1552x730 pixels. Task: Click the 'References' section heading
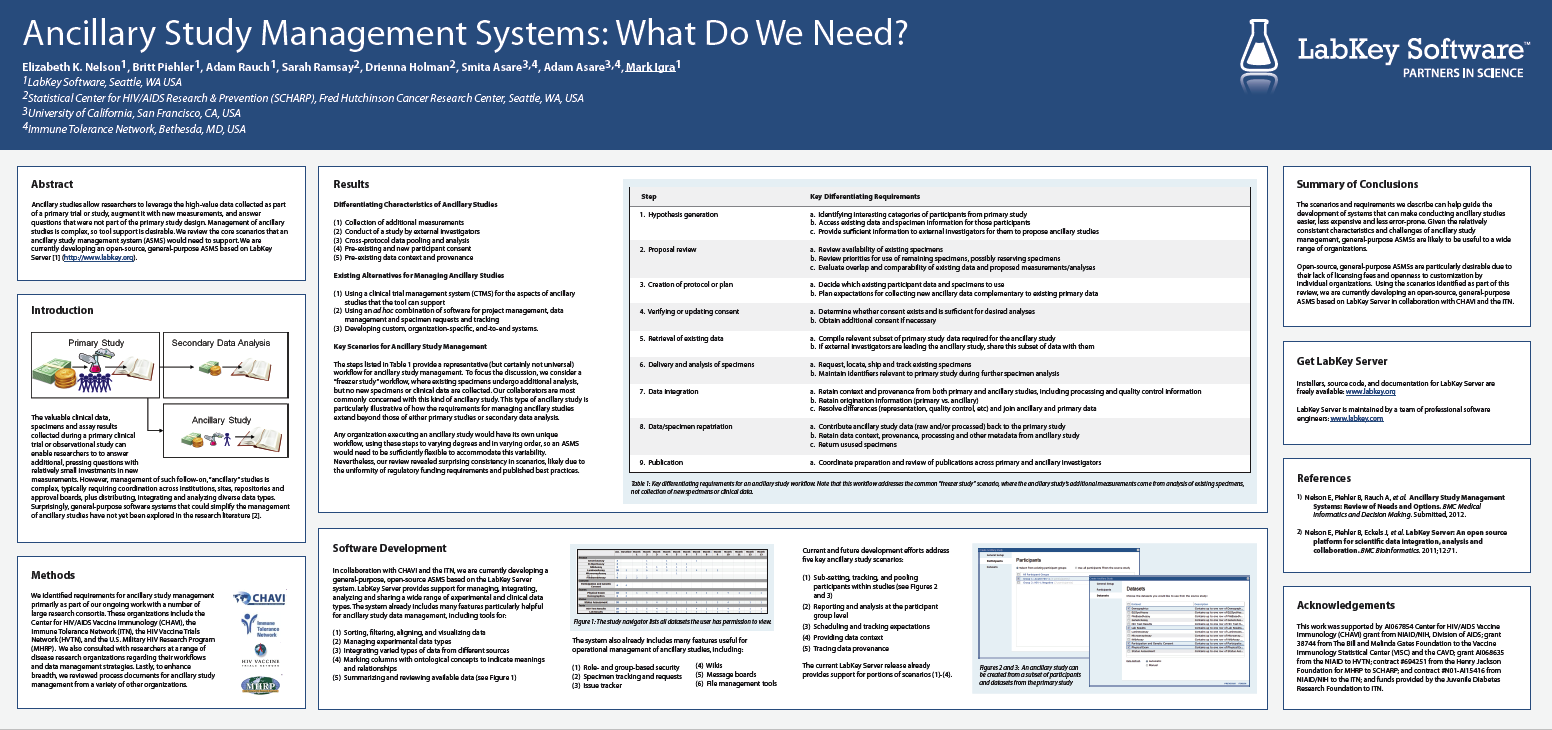click(x=1324, y=478)
